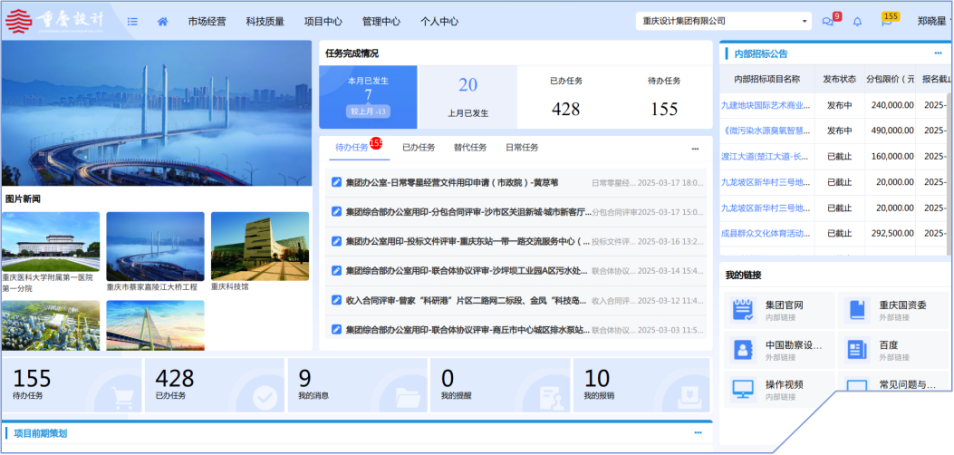Switch to 日常任务 tab
This screenshot has width=954, height=455.
tap(522, 148)
